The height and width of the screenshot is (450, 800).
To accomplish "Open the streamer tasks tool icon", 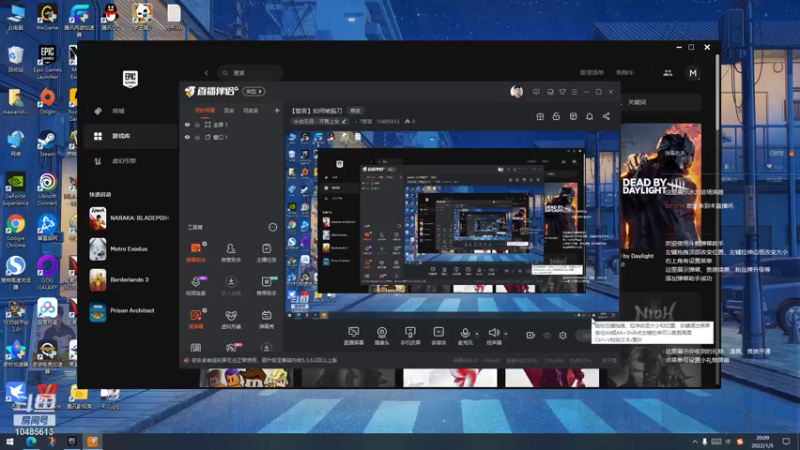I will (266, 252).
